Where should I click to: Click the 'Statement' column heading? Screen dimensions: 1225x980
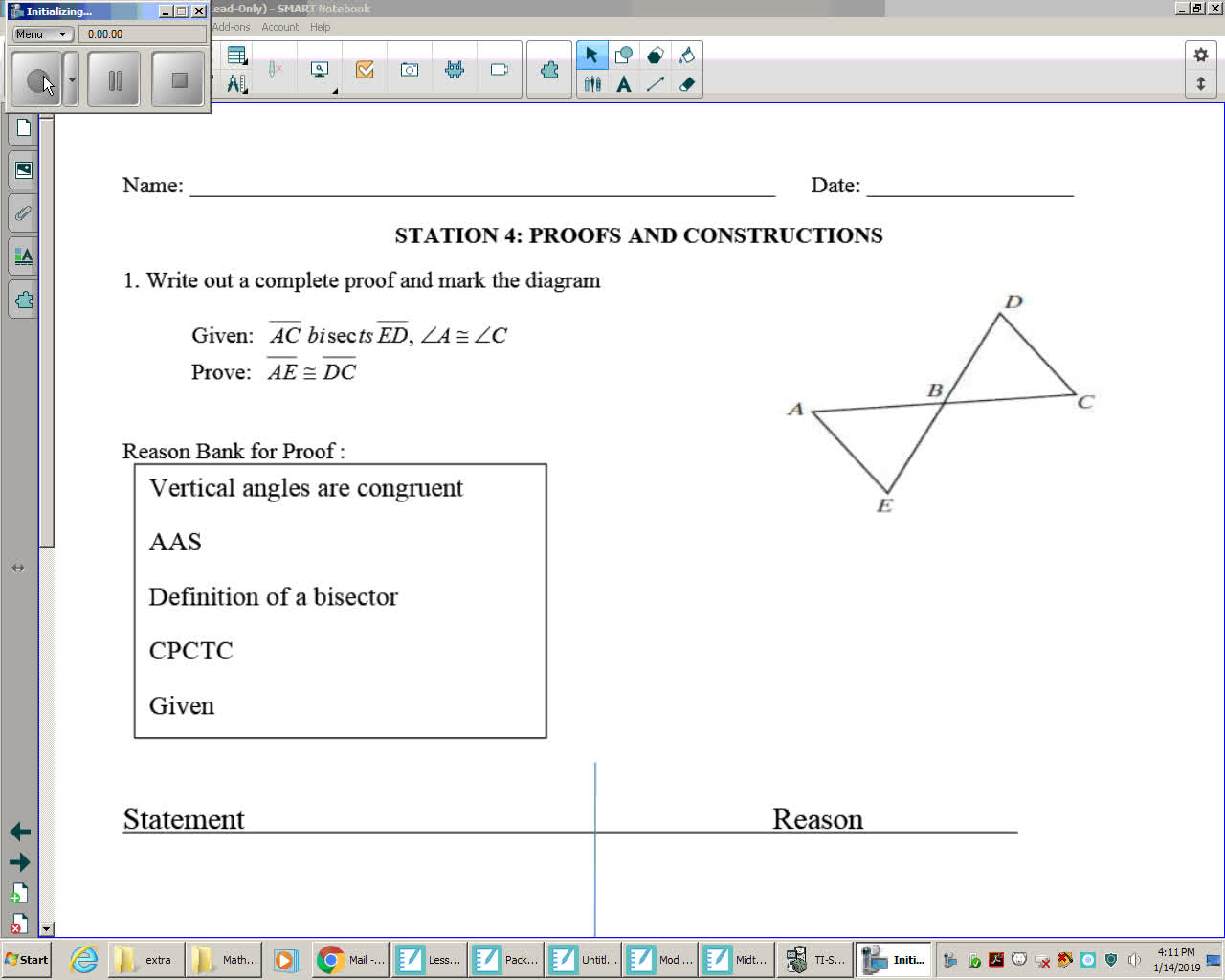[184, 819]
